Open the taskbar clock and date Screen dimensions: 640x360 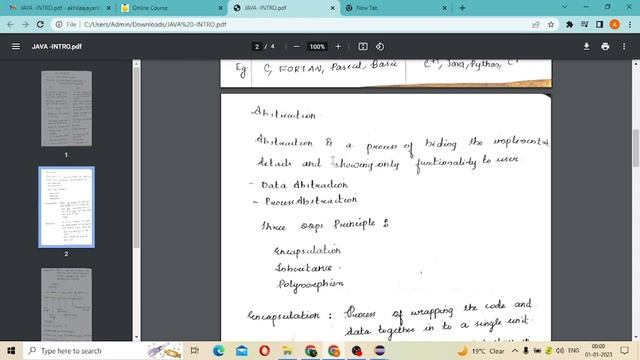(598, 351)
